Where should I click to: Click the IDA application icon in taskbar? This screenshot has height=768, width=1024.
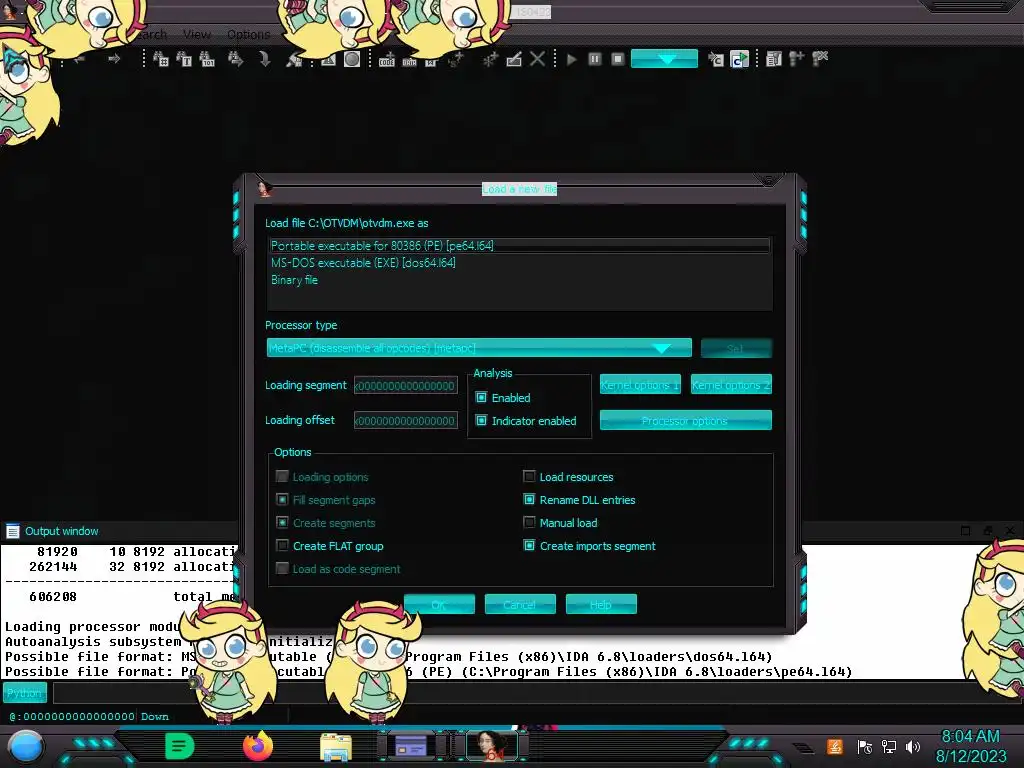492,746
